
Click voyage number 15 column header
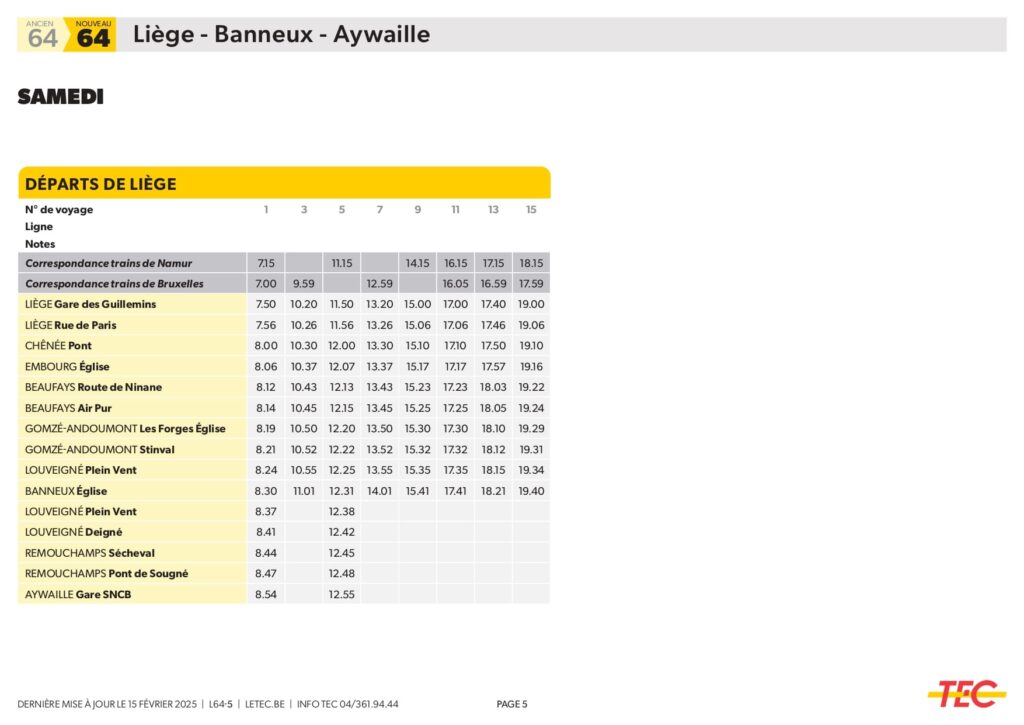click(x=531, y=210)
